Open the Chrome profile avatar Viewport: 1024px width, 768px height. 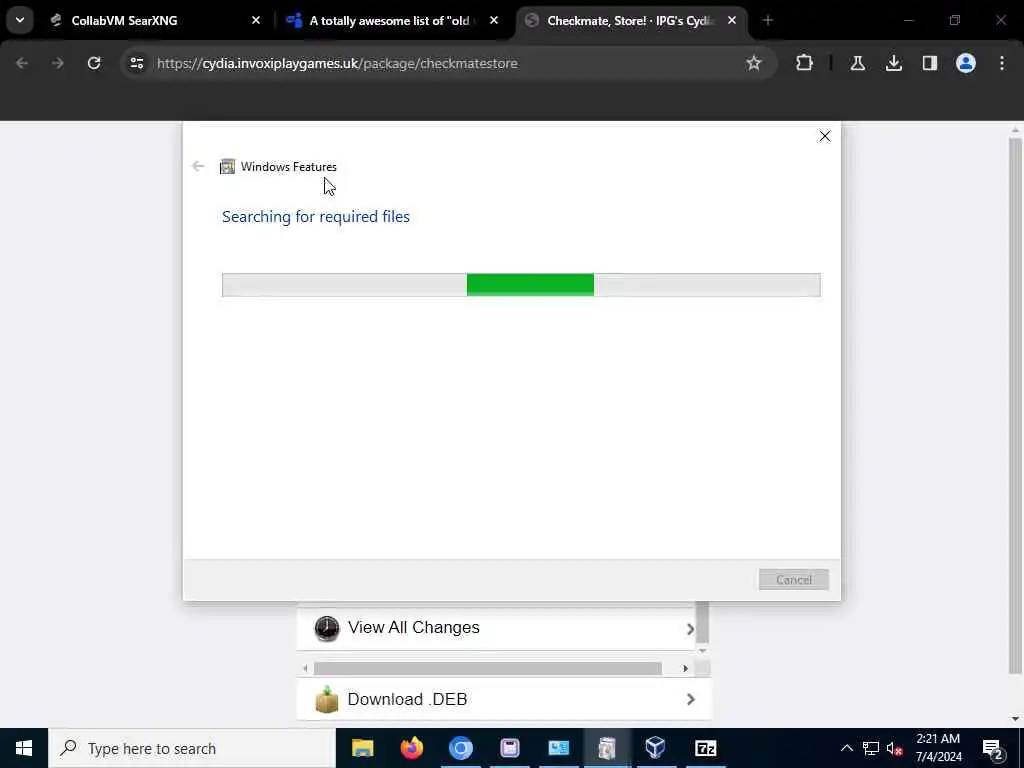coord(965,63)
